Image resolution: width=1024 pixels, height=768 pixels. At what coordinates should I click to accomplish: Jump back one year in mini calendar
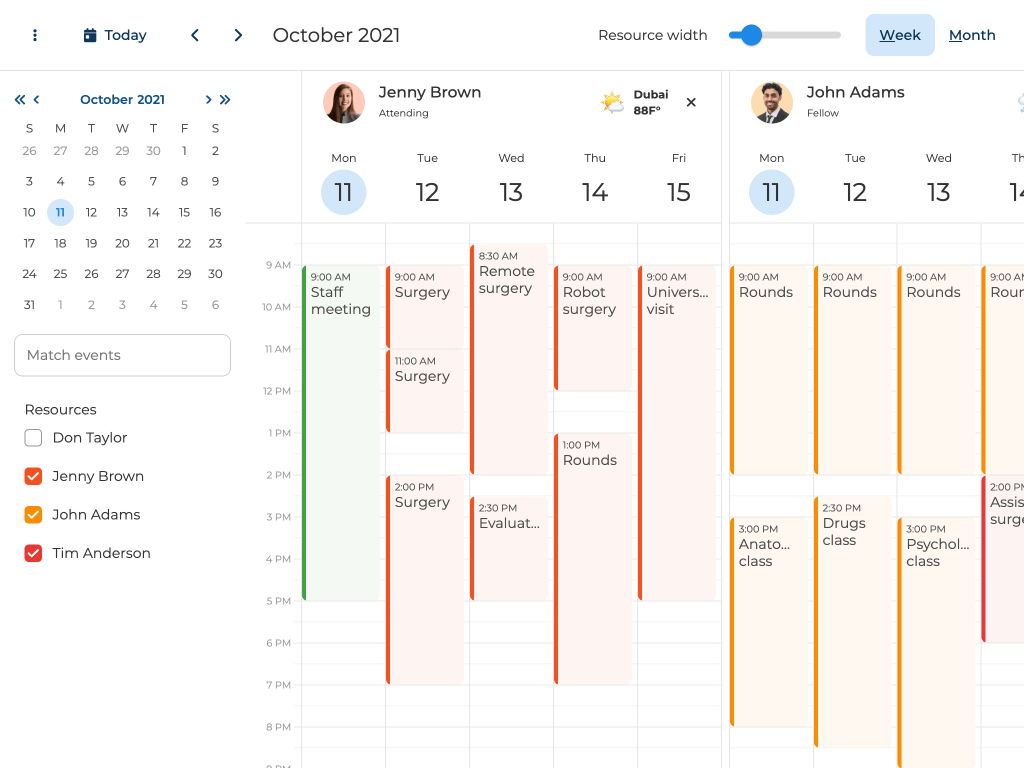pyautogui.click(x=19, y=99)
